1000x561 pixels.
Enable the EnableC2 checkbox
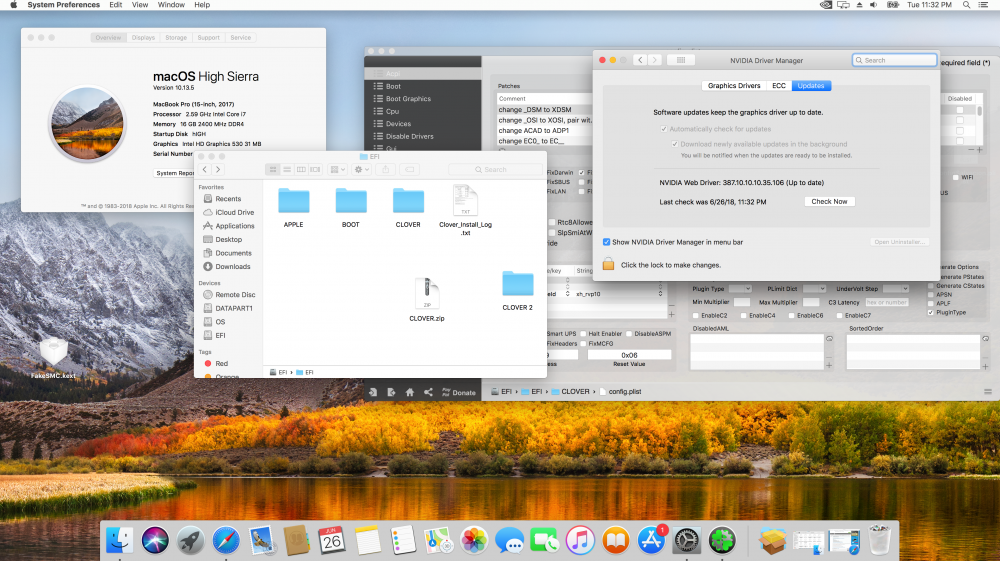(696, 316)
